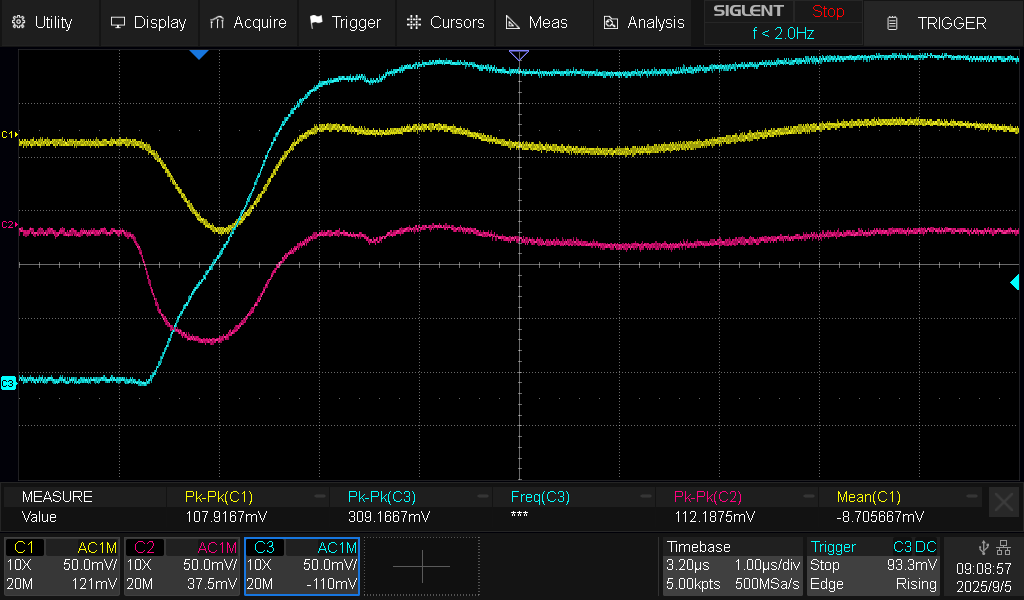Select the C3 channel ground marker
Viewport: 1024px width, 600px height.
pyautogui.click(x=9, y=383)
